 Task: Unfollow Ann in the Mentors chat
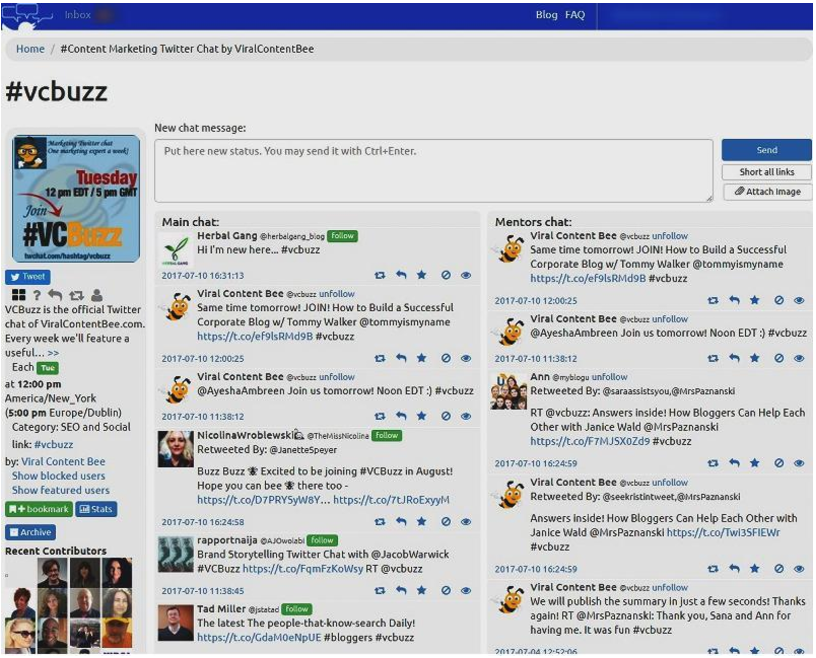pos(609,376)
